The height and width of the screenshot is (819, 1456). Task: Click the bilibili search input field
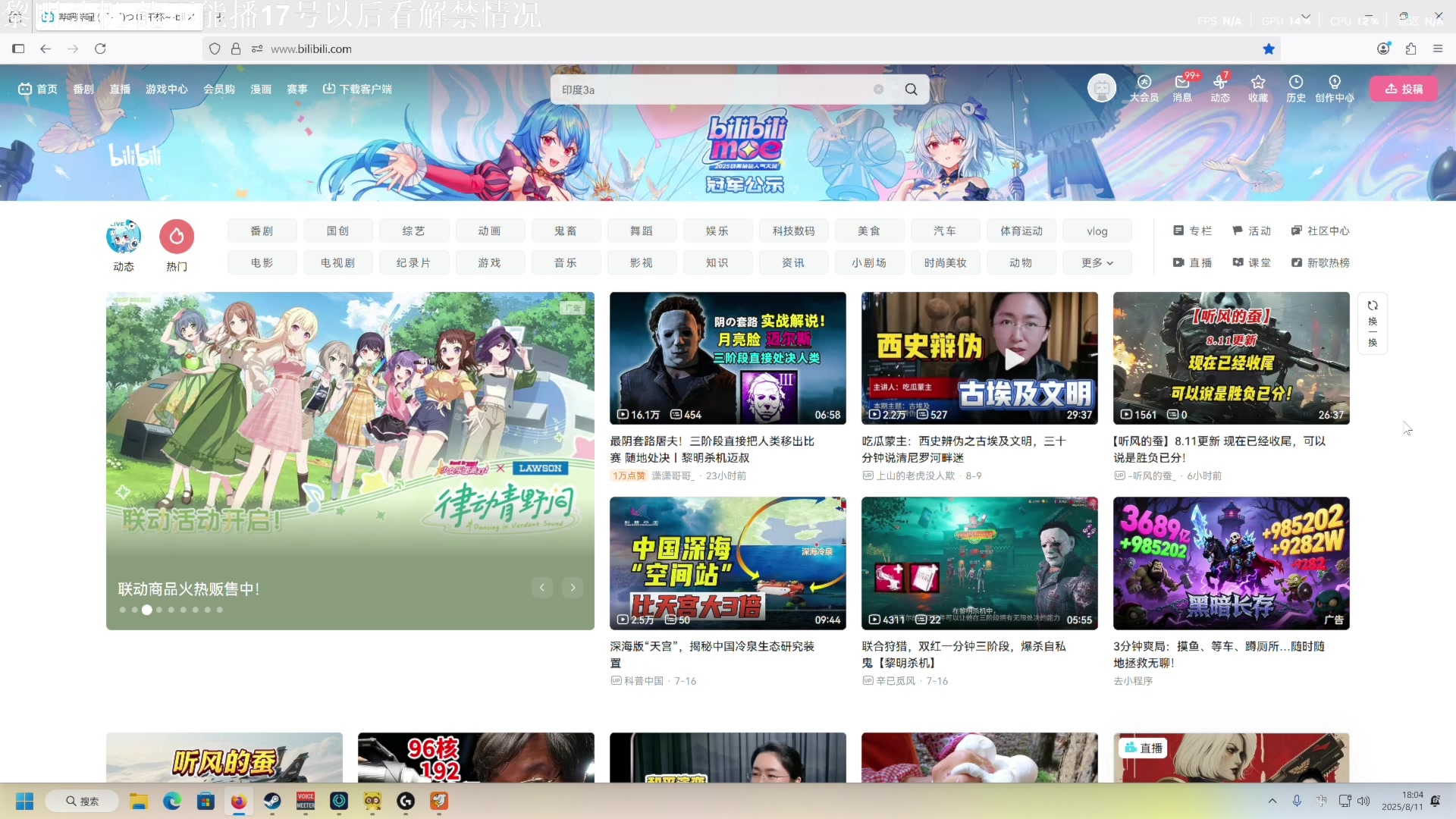[713, 89]
